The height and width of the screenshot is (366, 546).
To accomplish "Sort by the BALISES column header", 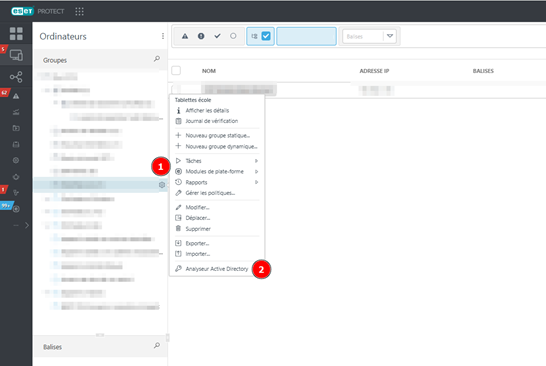I will point(483,71).
